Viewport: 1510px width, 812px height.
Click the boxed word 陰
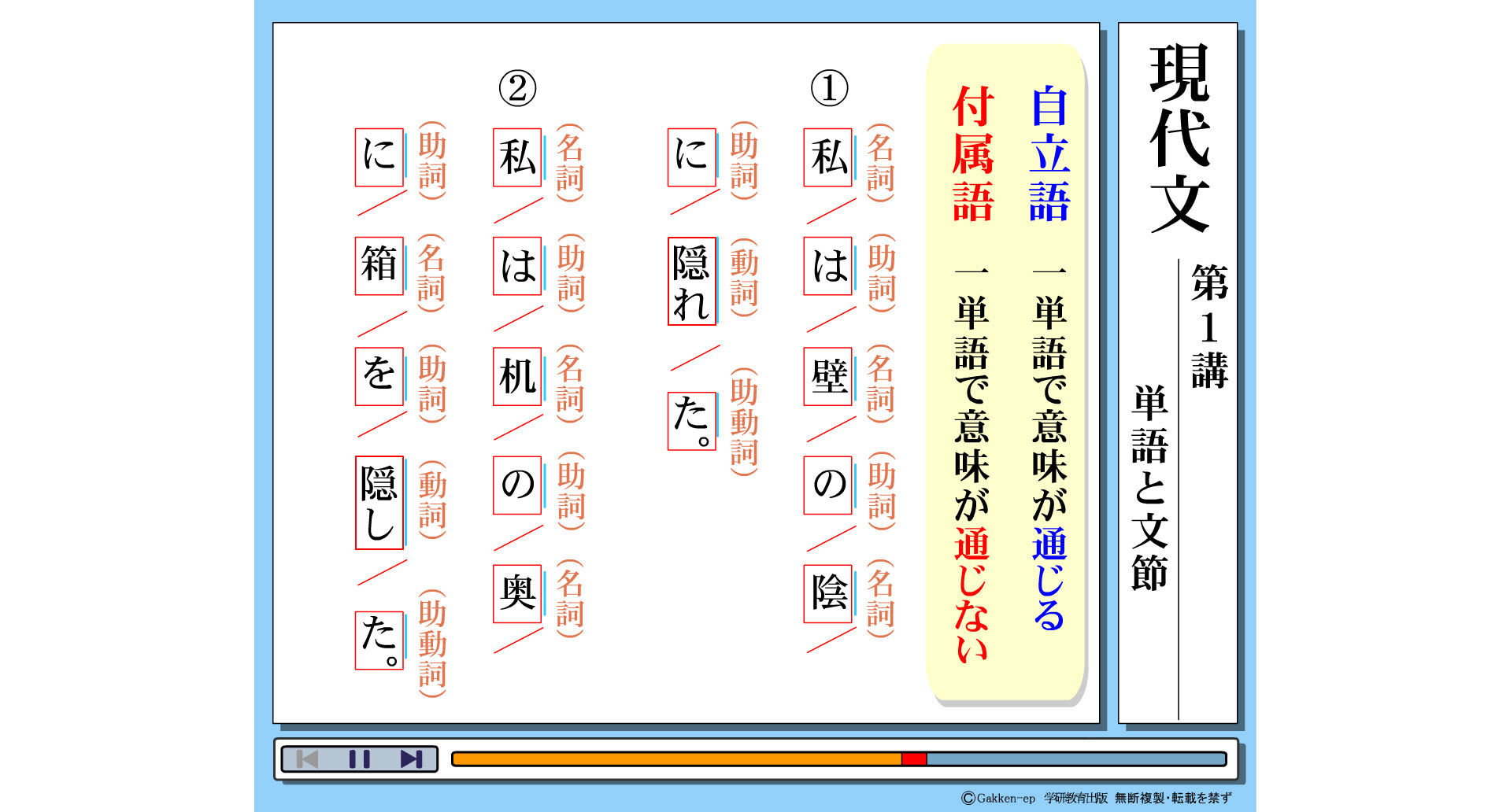click(828, 593)
